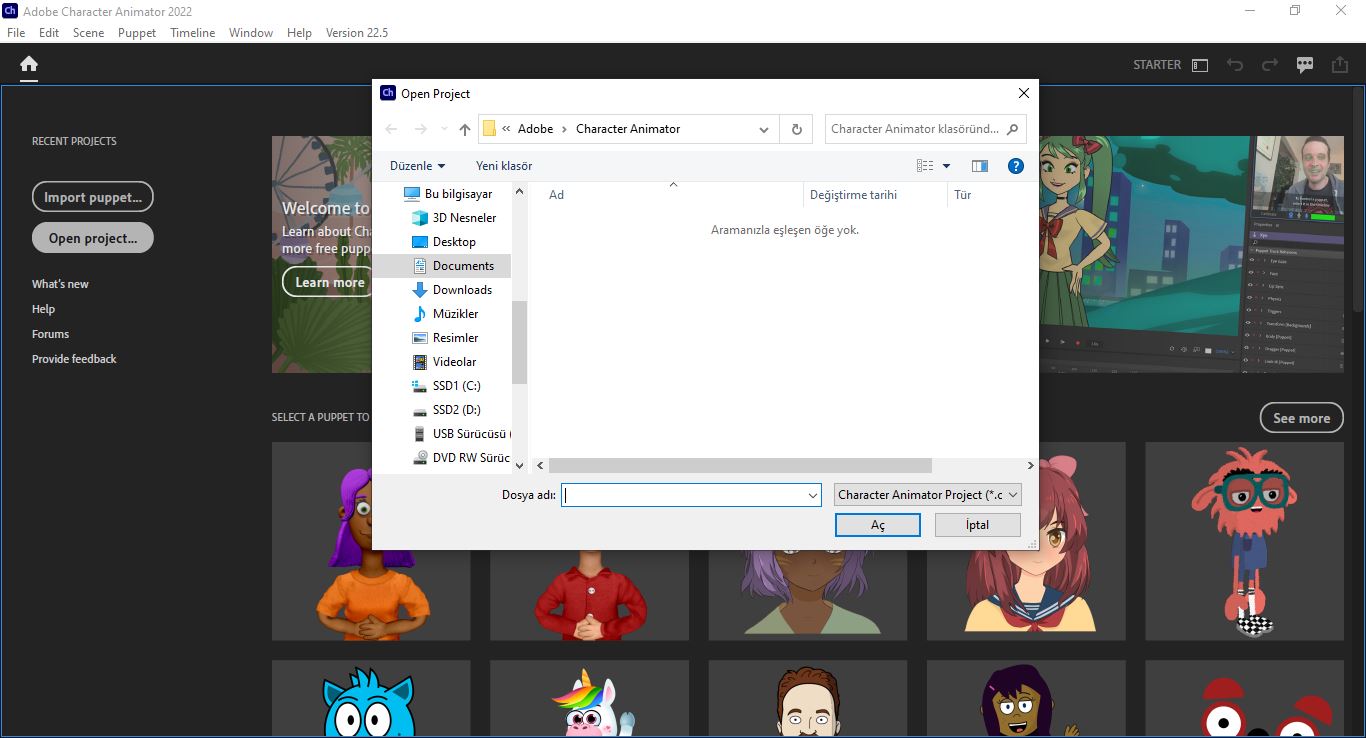Click Yeni klasör in the dialog toolbar
Viewport: 1366px width, 738px height.
click(504, 166)
